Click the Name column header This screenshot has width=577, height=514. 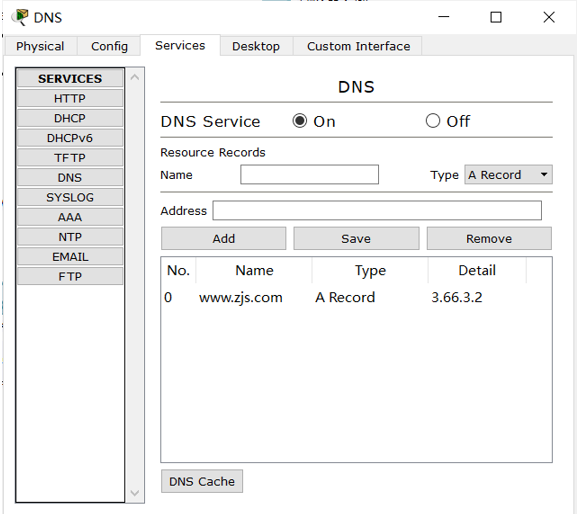point(254,270)
